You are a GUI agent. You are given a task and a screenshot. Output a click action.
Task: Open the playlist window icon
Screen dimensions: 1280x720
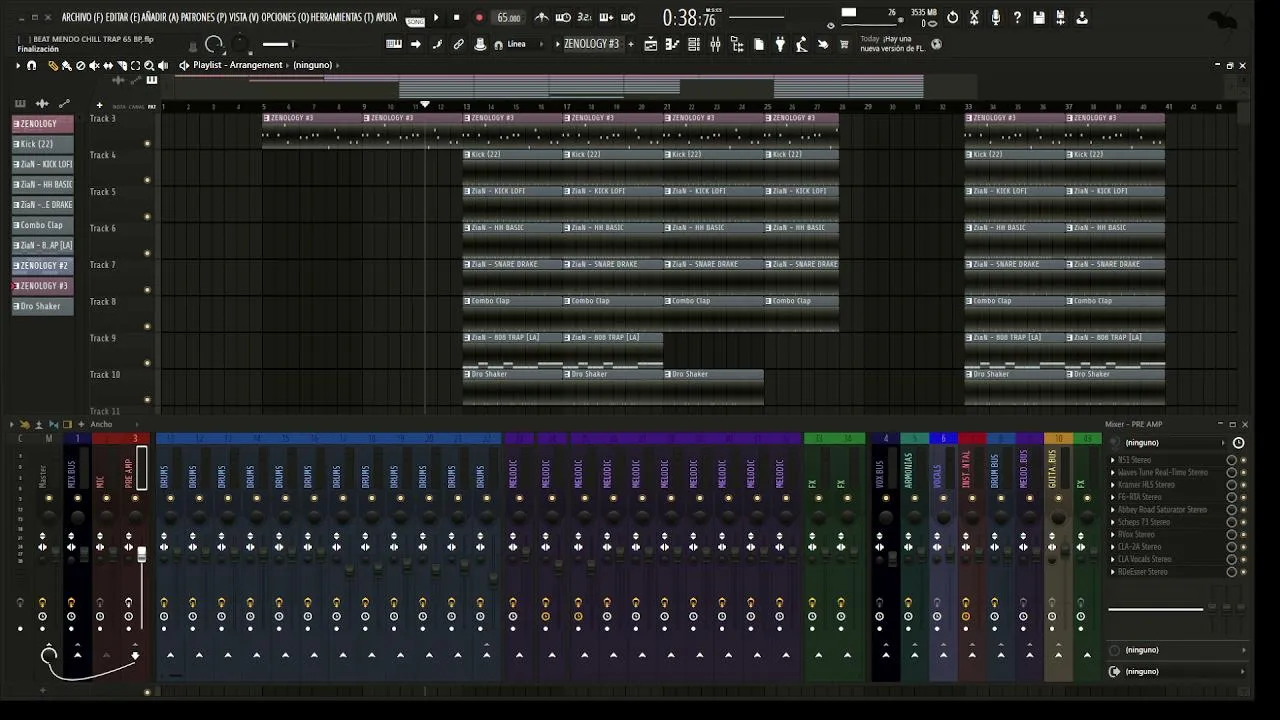pos(651,44)
